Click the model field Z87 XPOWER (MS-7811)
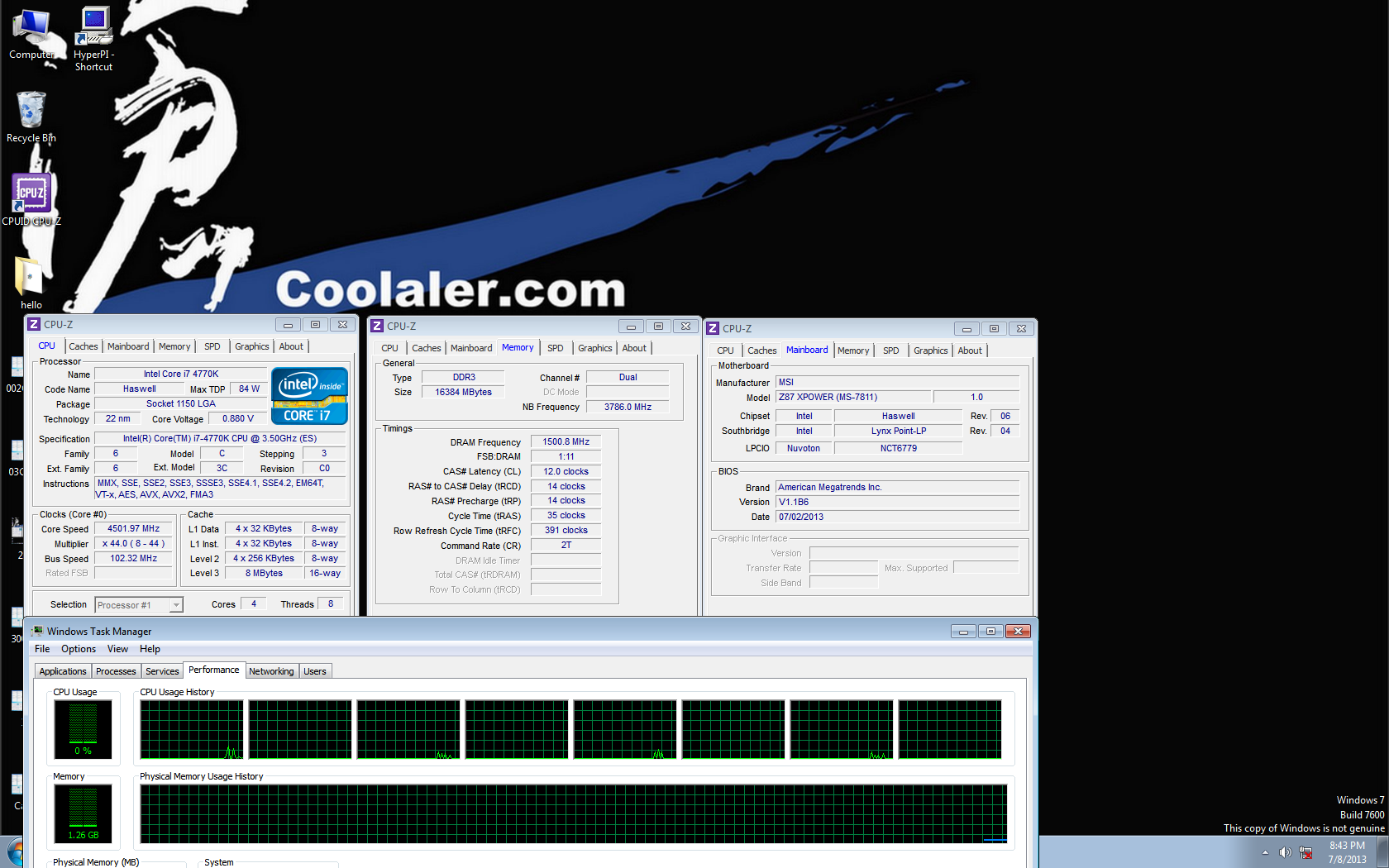 [853, 398]
